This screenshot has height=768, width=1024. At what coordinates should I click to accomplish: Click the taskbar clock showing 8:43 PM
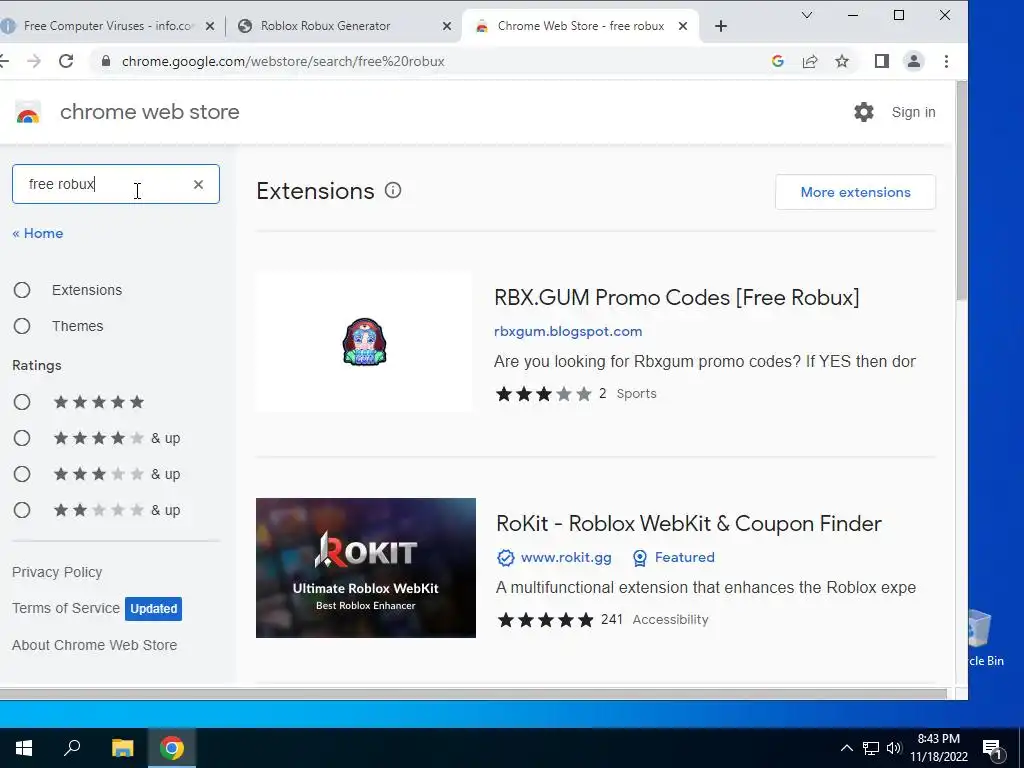[938, 748]
